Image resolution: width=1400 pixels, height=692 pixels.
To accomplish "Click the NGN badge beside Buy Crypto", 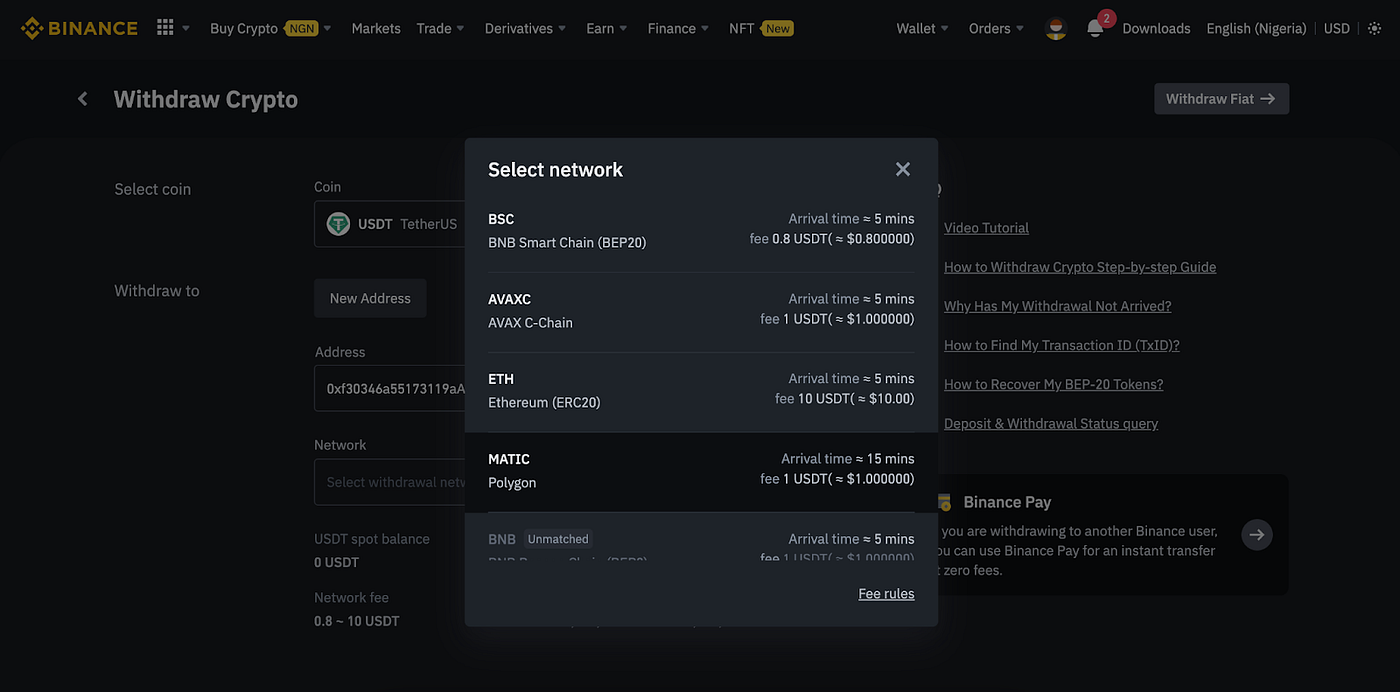I will point(301,28).
